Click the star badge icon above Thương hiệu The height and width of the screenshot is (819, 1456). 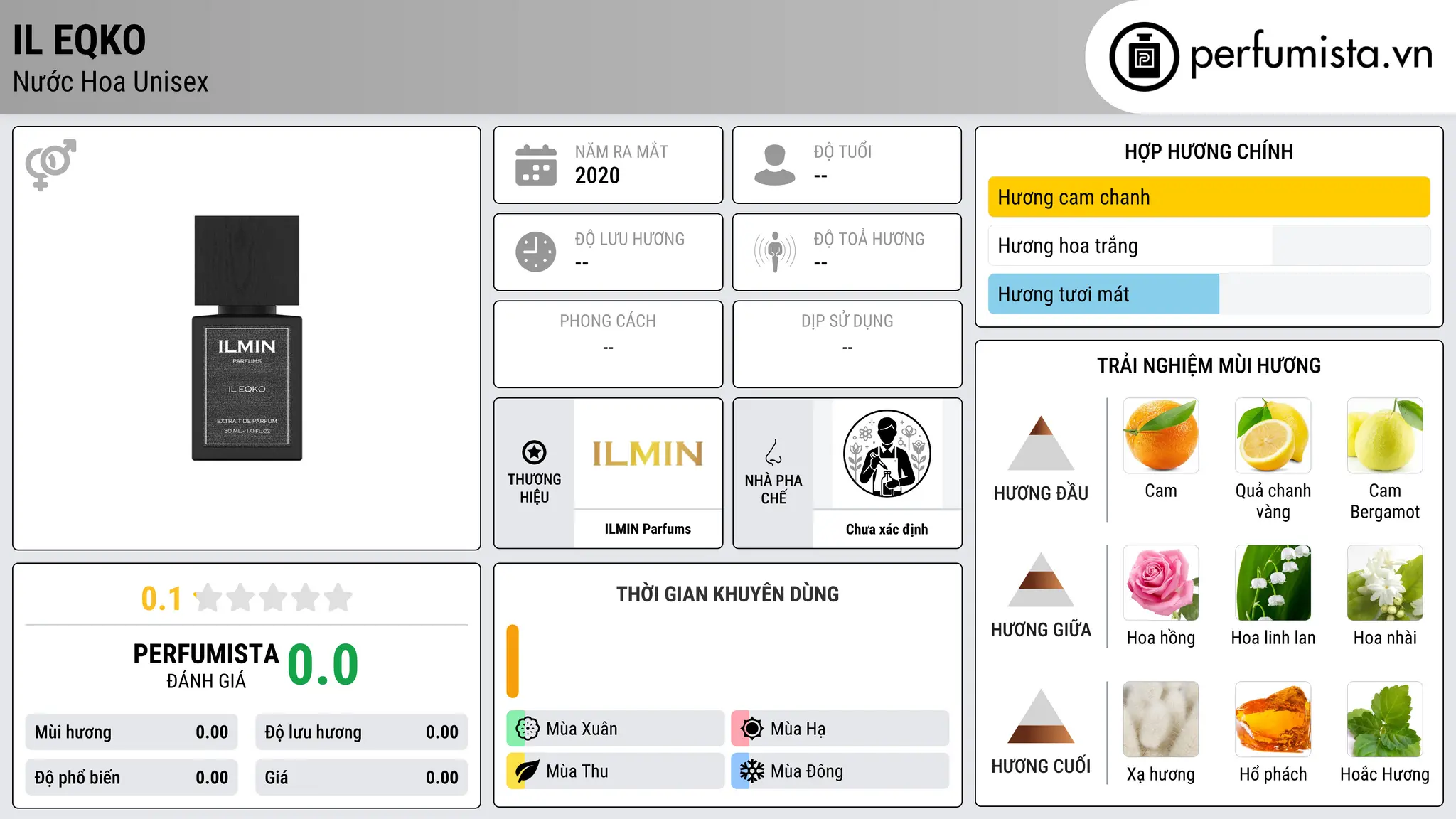click(x=534, y=452)
